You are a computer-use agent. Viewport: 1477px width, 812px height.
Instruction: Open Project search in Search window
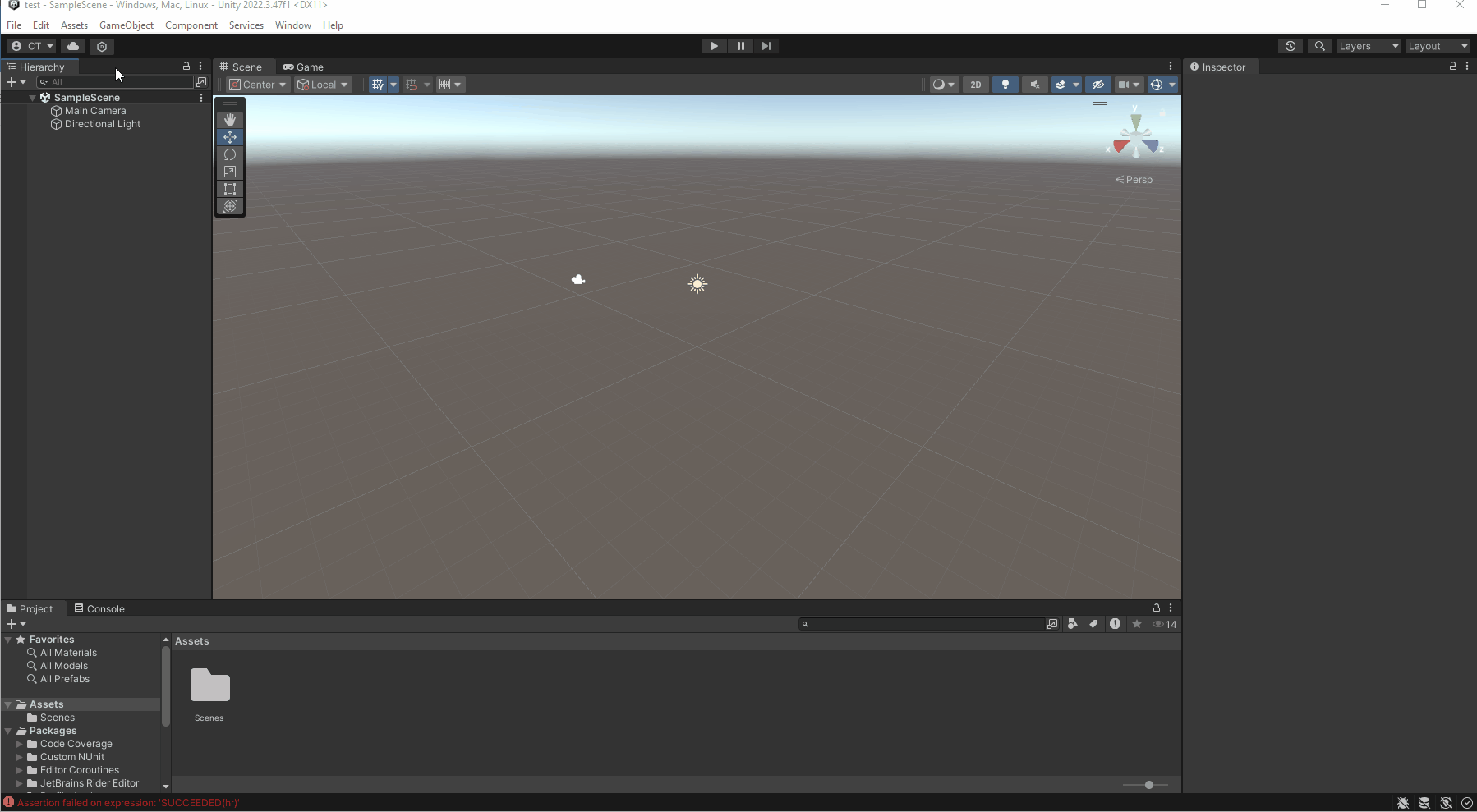[1052, 624]
